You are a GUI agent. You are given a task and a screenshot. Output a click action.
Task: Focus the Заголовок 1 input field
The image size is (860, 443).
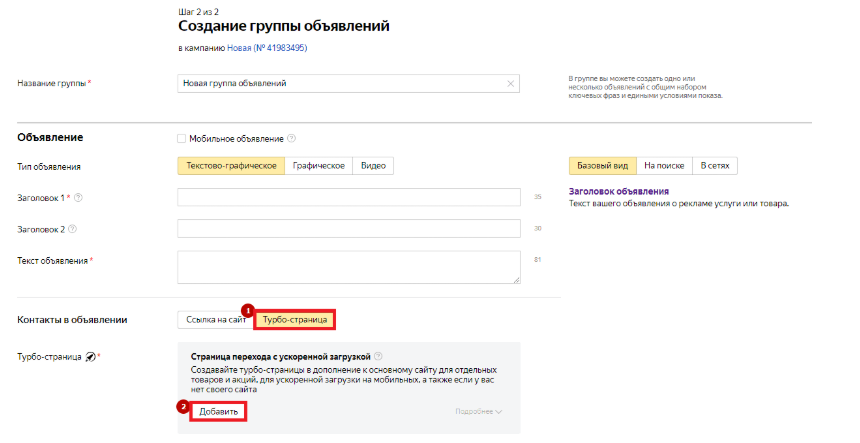[x=349, y=197]
